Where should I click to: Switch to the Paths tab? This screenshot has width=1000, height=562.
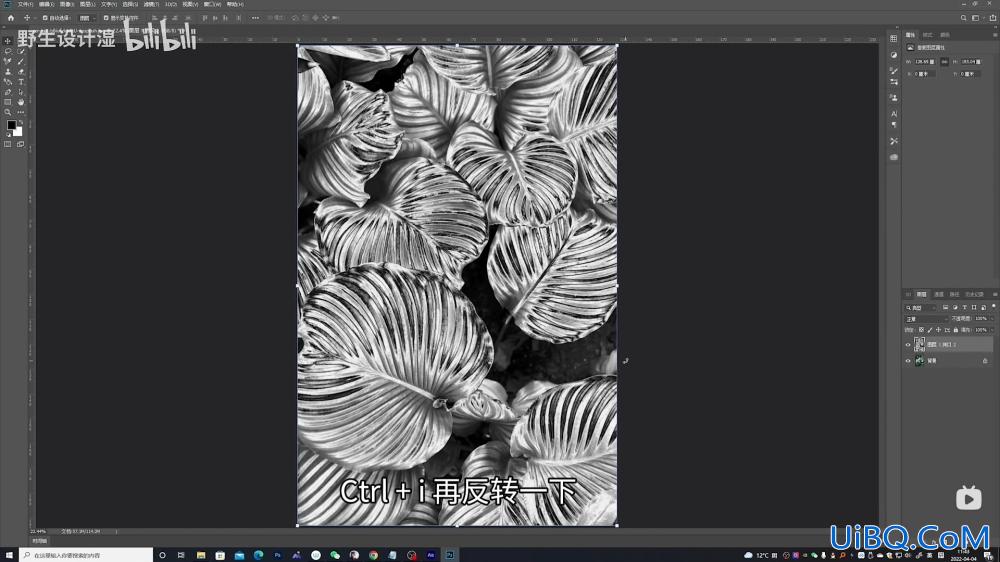tap(954, 294)
